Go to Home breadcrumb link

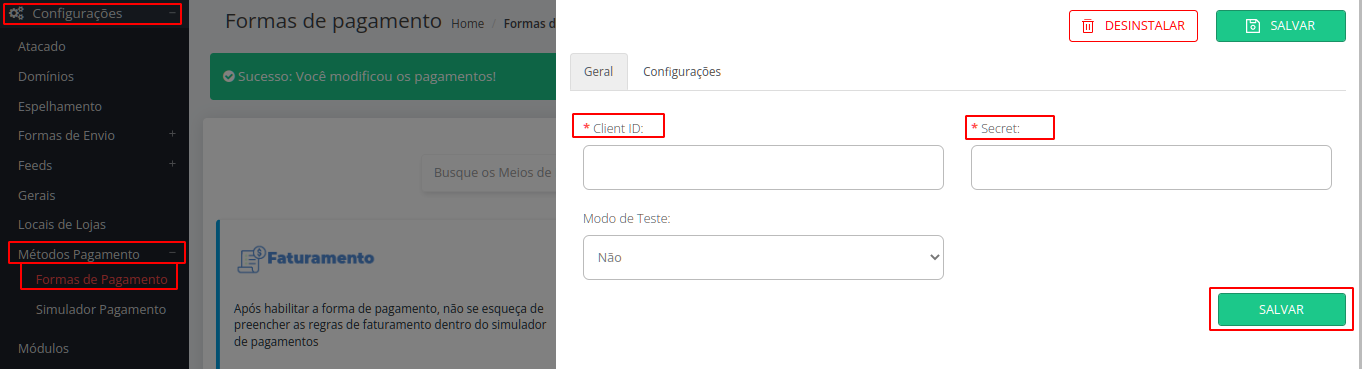point(468,23)
